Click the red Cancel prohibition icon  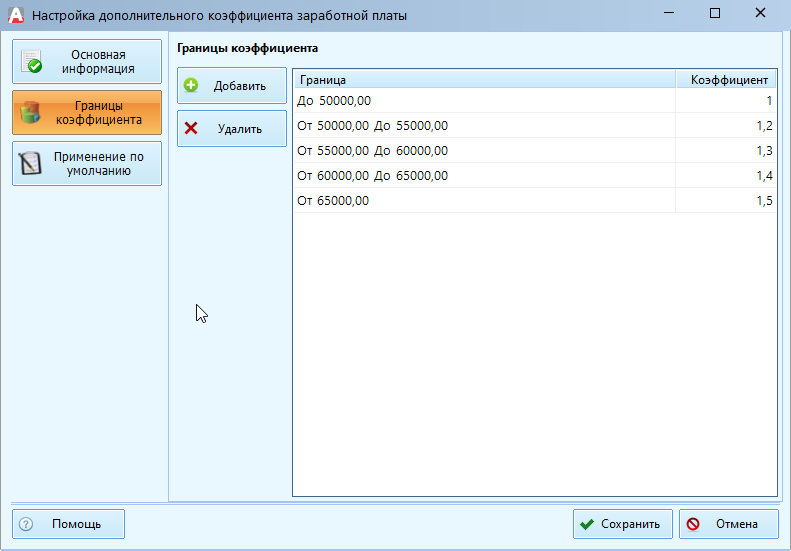coord(693,524)
